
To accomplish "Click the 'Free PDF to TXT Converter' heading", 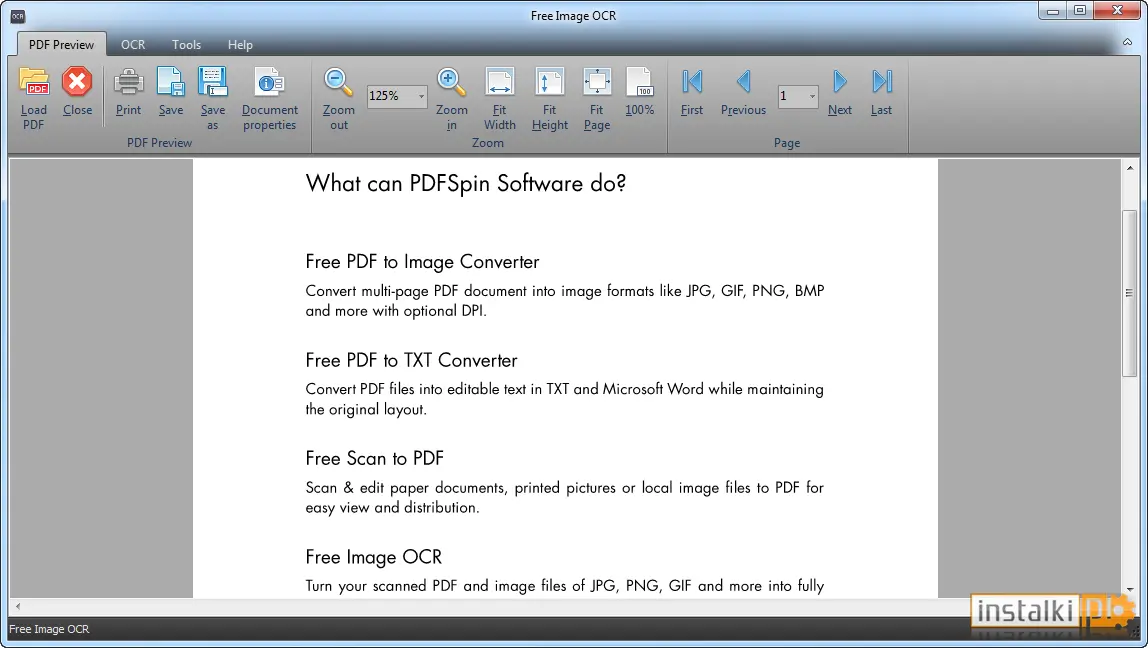I will pos(411,360).
